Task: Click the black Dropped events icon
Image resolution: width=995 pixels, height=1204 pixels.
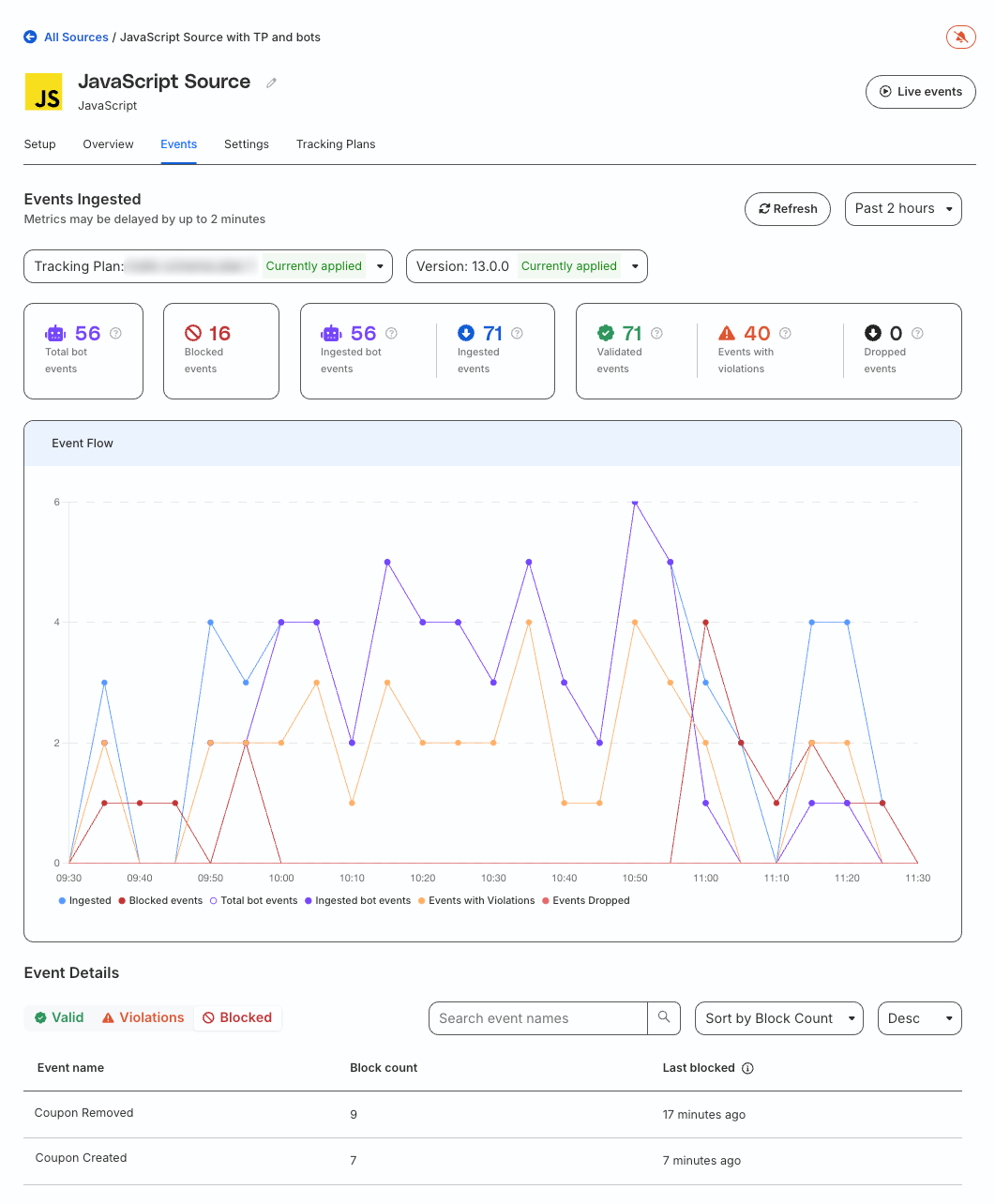Action: pos(873,333)
